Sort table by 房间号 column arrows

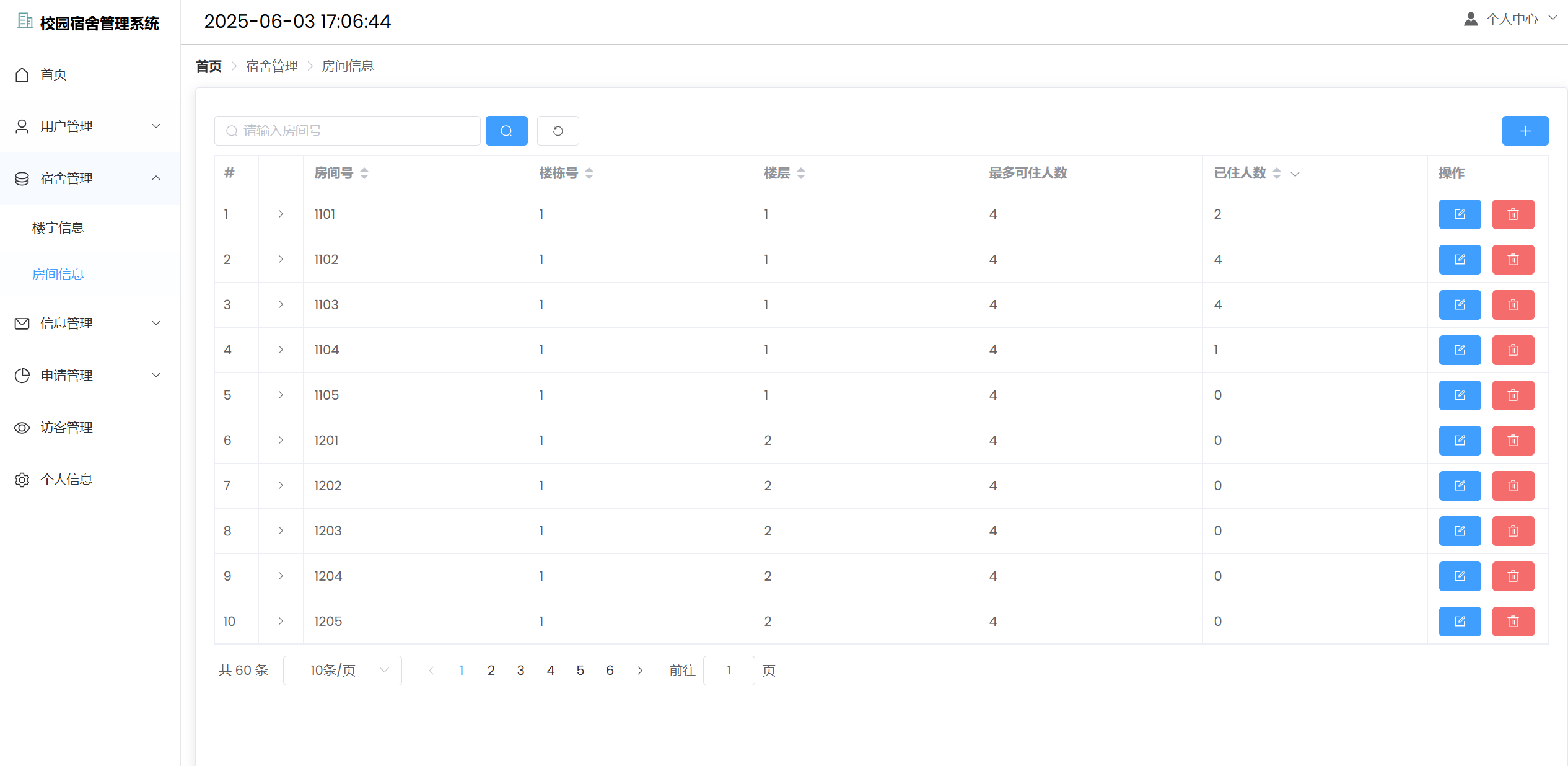364,174
